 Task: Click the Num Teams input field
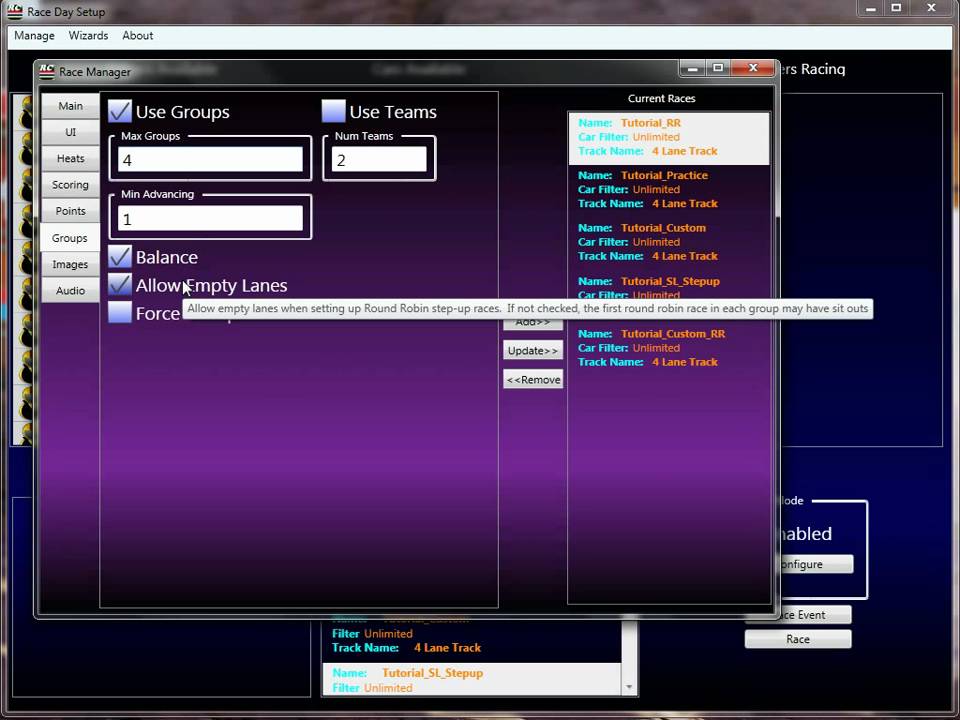pyautogui.click(x=380, y=160)
